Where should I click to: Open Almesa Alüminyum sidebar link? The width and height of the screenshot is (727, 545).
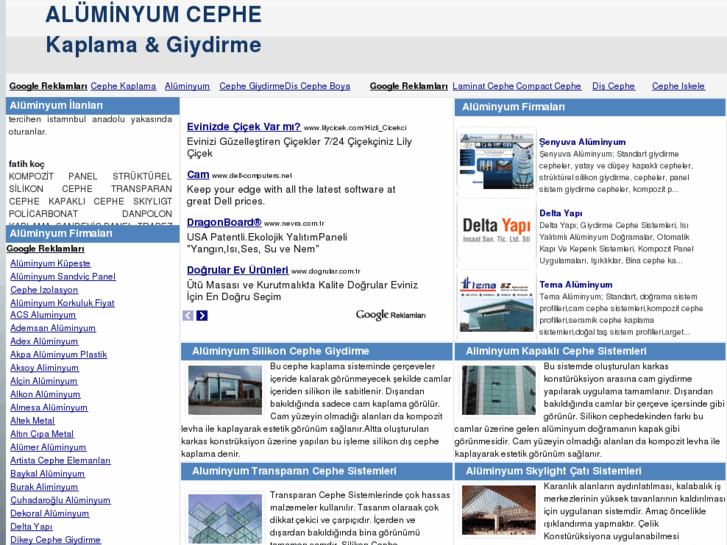point(49,407)
